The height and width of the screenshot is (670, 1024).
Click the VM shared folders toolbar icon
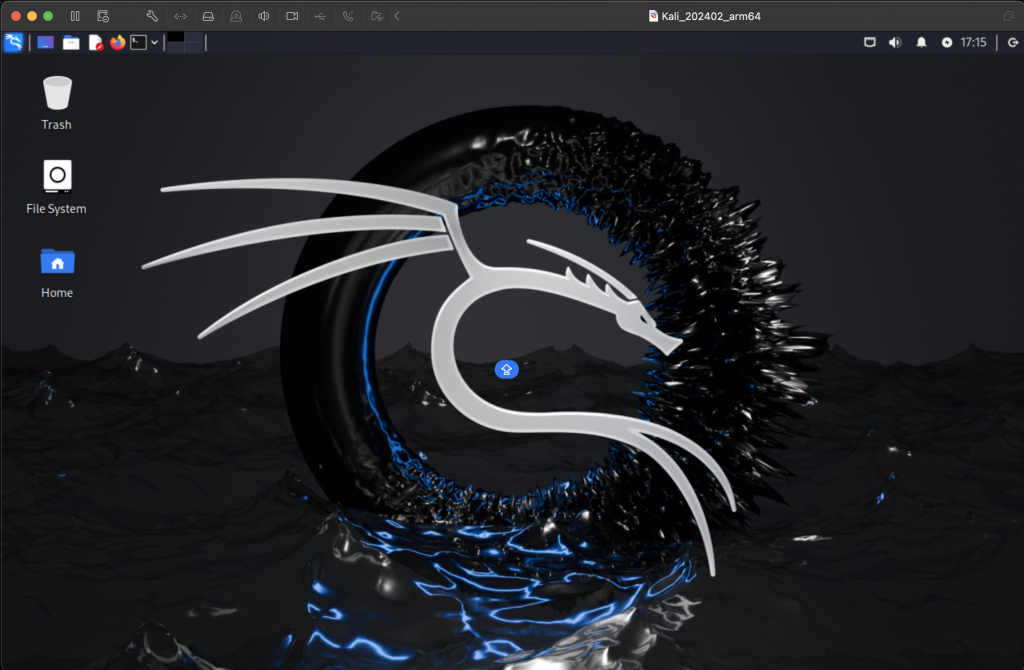pos(376,16)
